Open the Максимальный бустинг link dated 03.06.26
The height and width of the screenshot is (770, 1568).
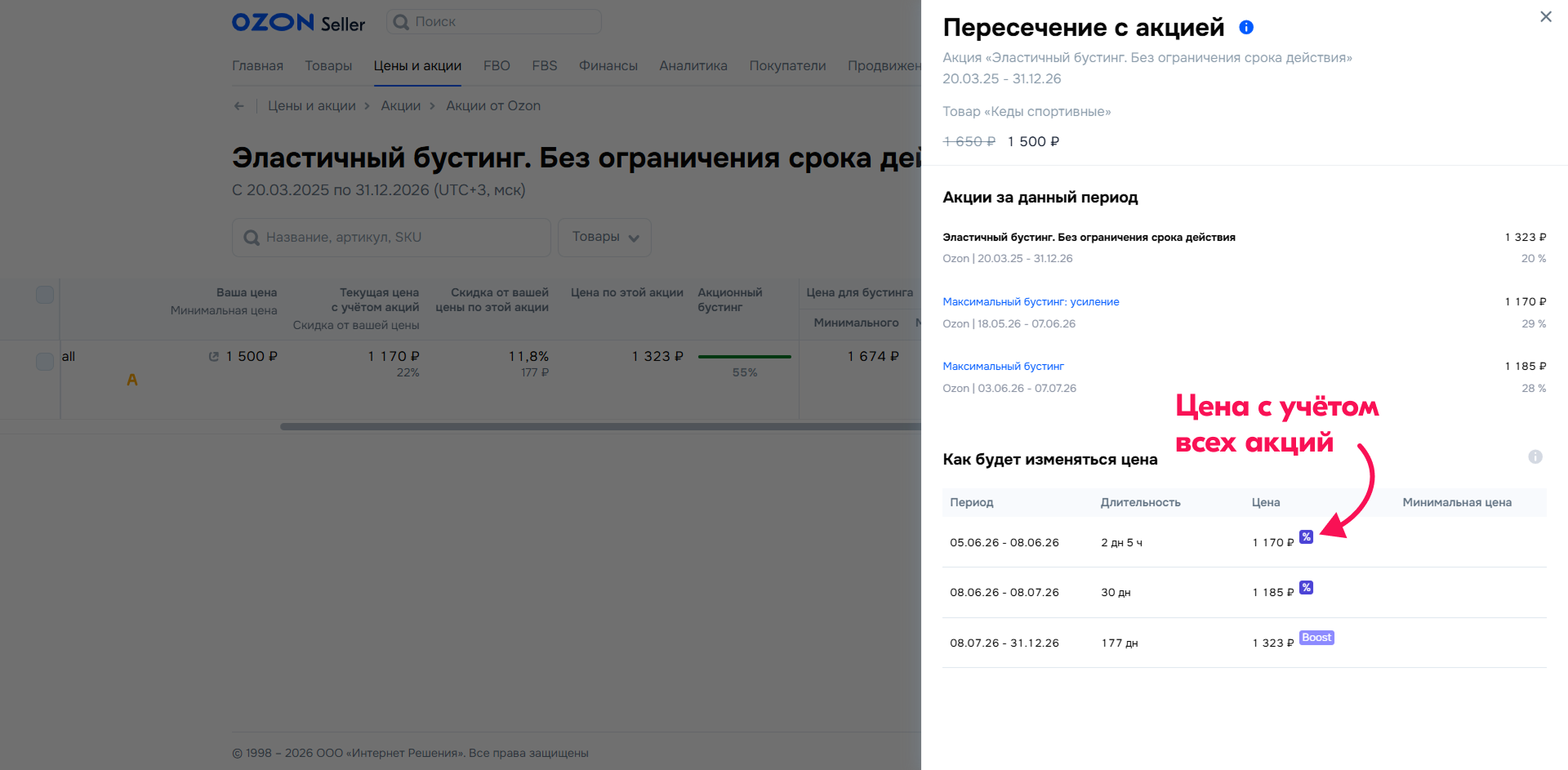tap(1003, 367)
